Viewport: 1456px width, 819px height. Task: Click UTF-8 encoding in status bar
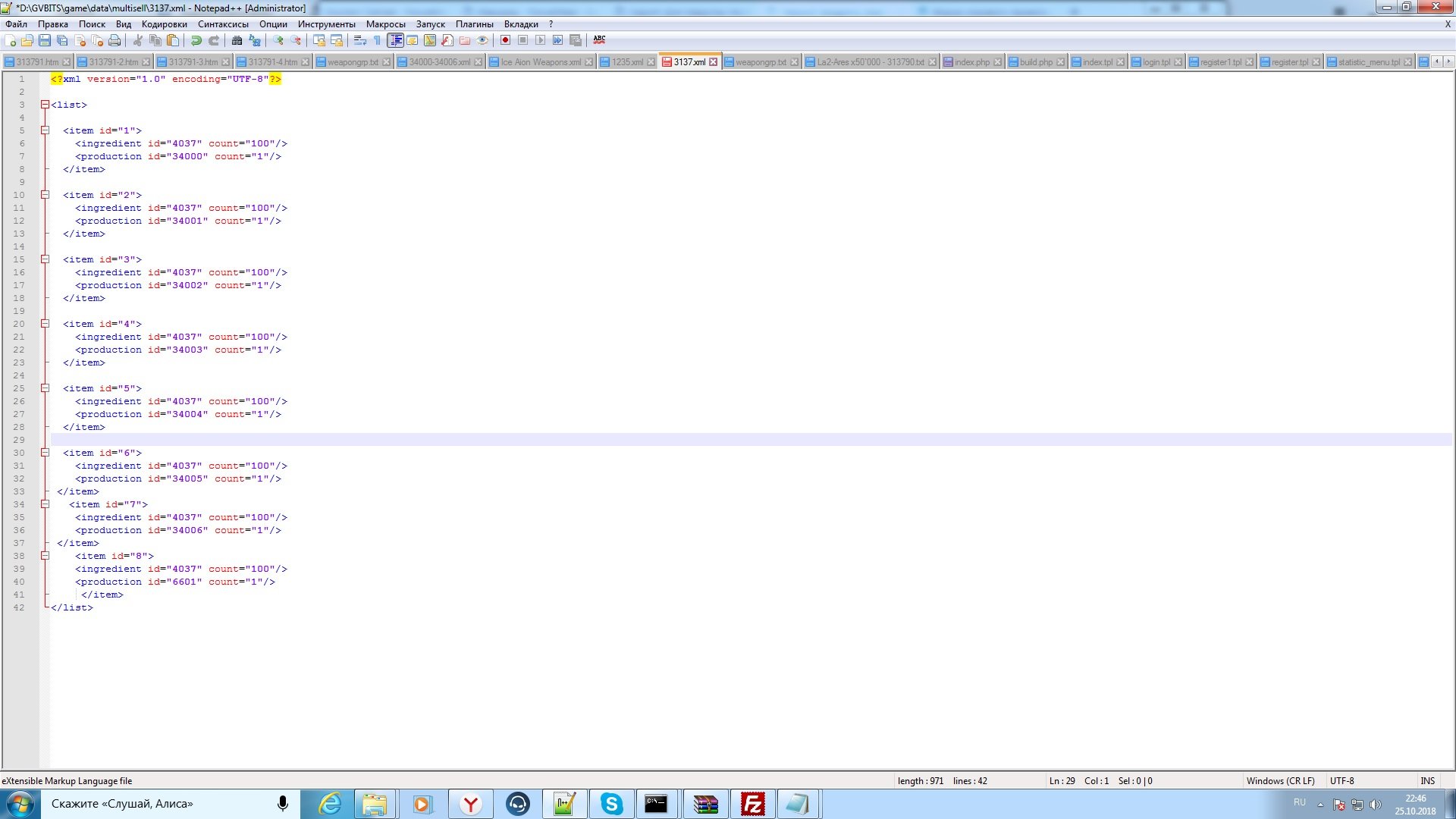(x=1341, y=781)
